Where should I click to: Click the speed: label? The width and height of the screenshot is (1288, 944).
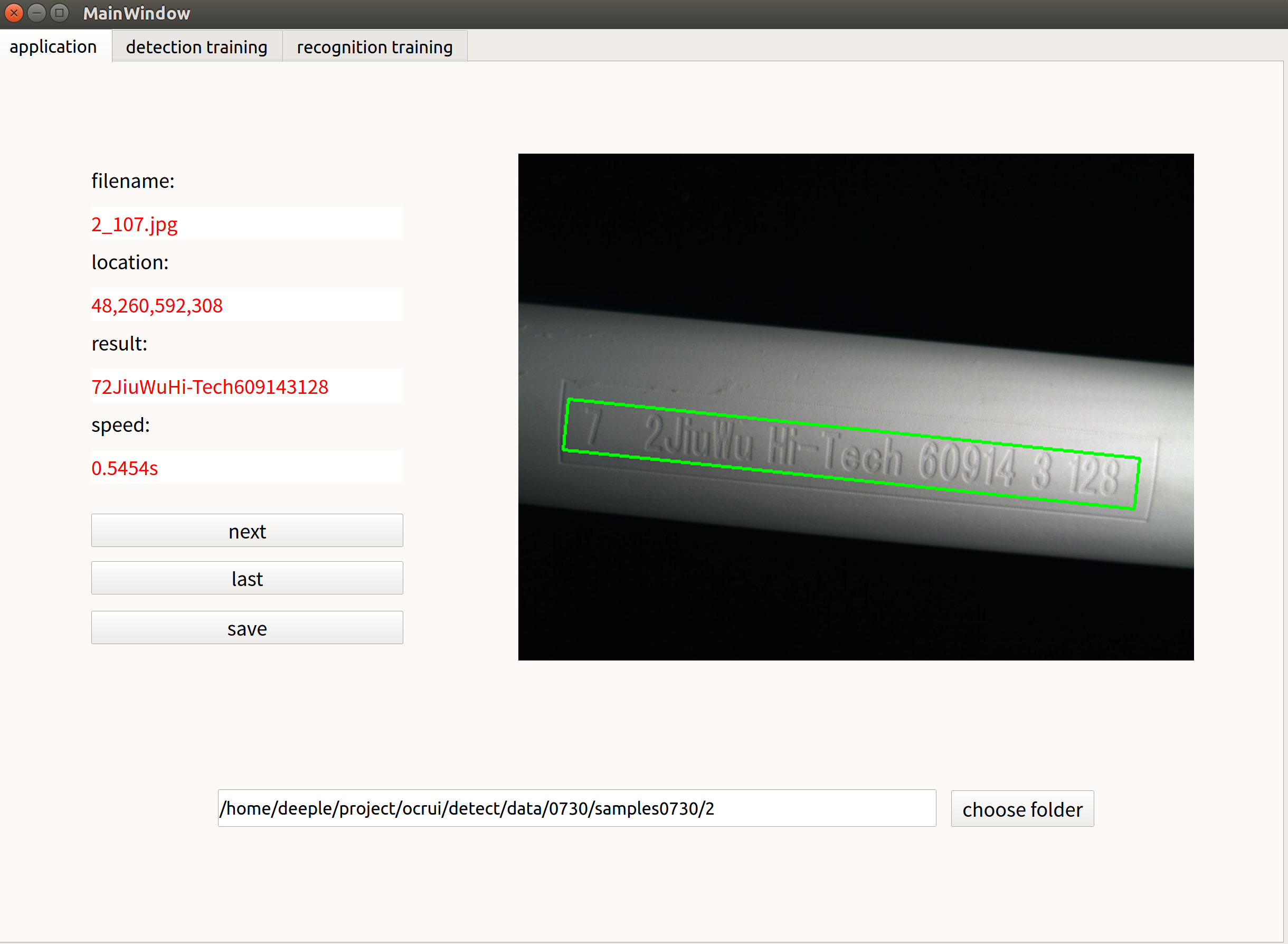(120, 424)
